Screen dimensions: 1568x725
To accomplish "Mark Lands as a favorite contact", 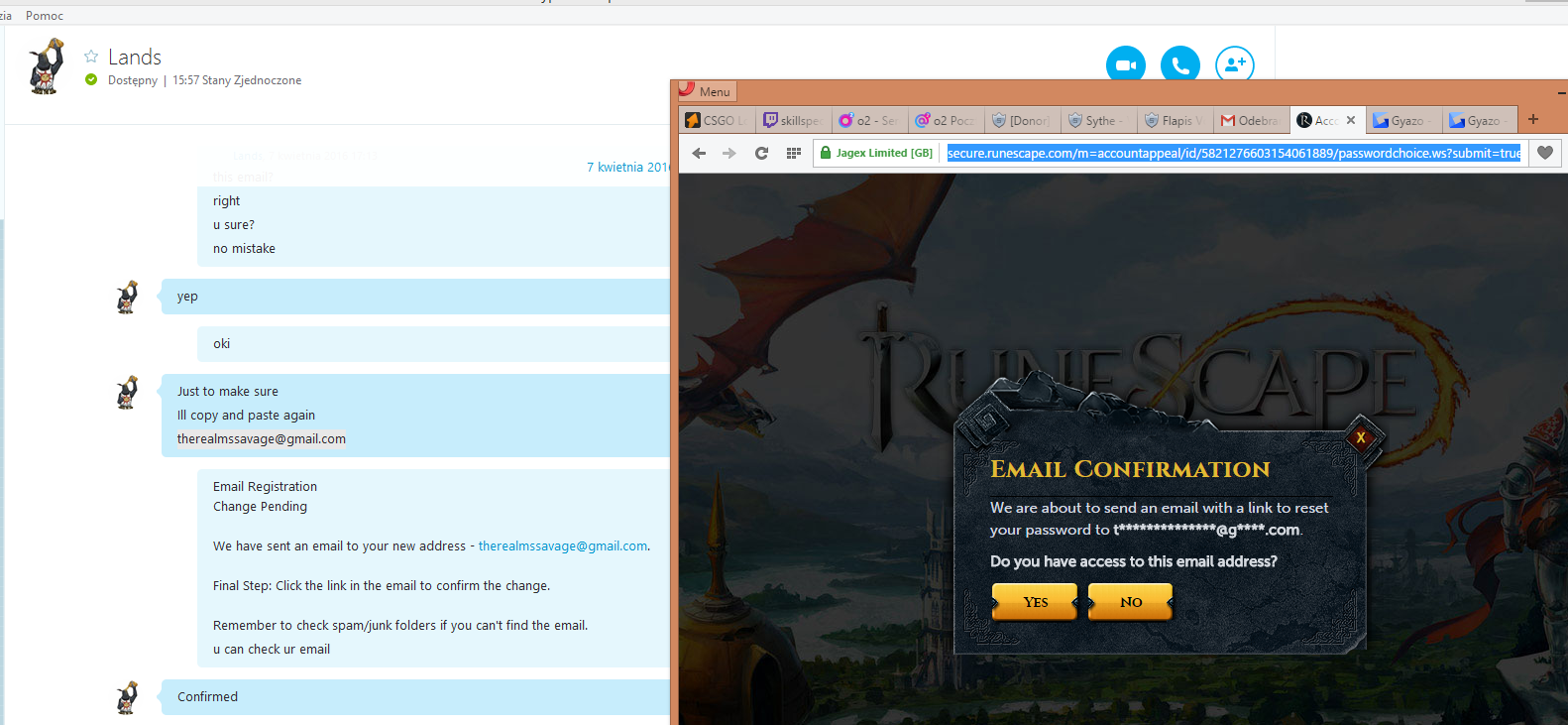I will [91, 57].
